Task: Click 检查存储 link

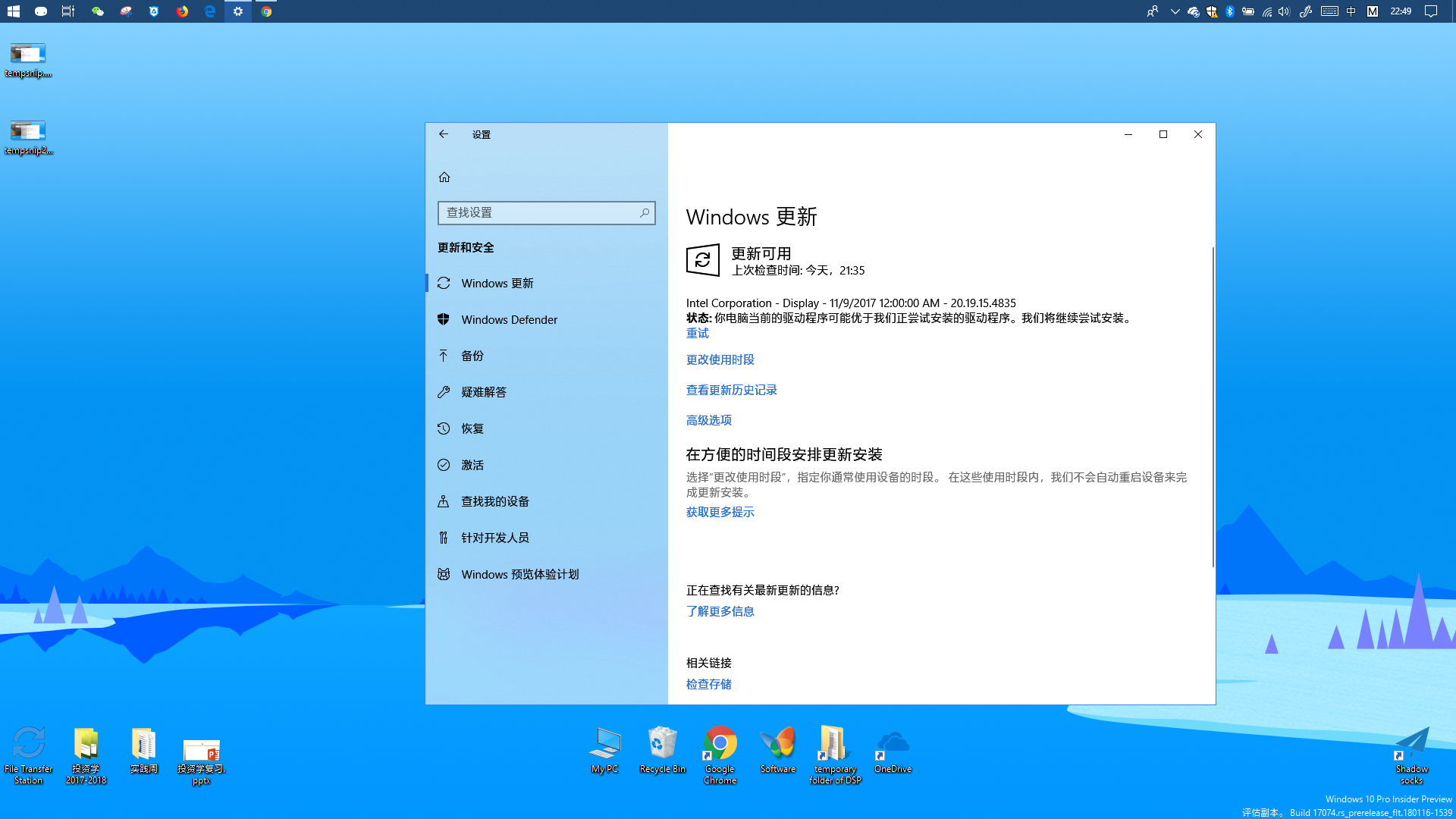Action: [709, 684]
